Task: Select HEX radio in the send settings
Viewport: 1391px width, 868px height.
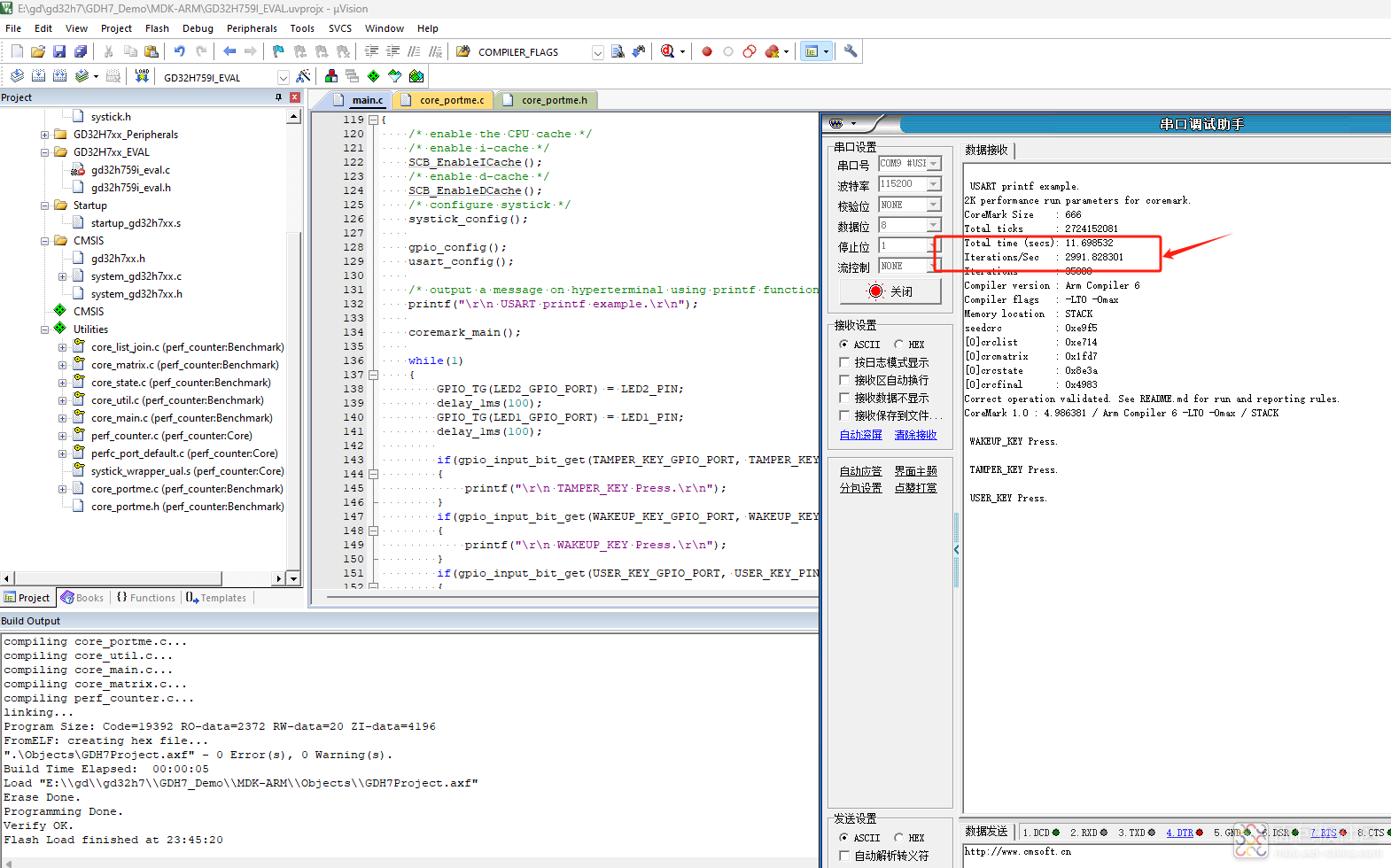Action: tap(898, 838)
